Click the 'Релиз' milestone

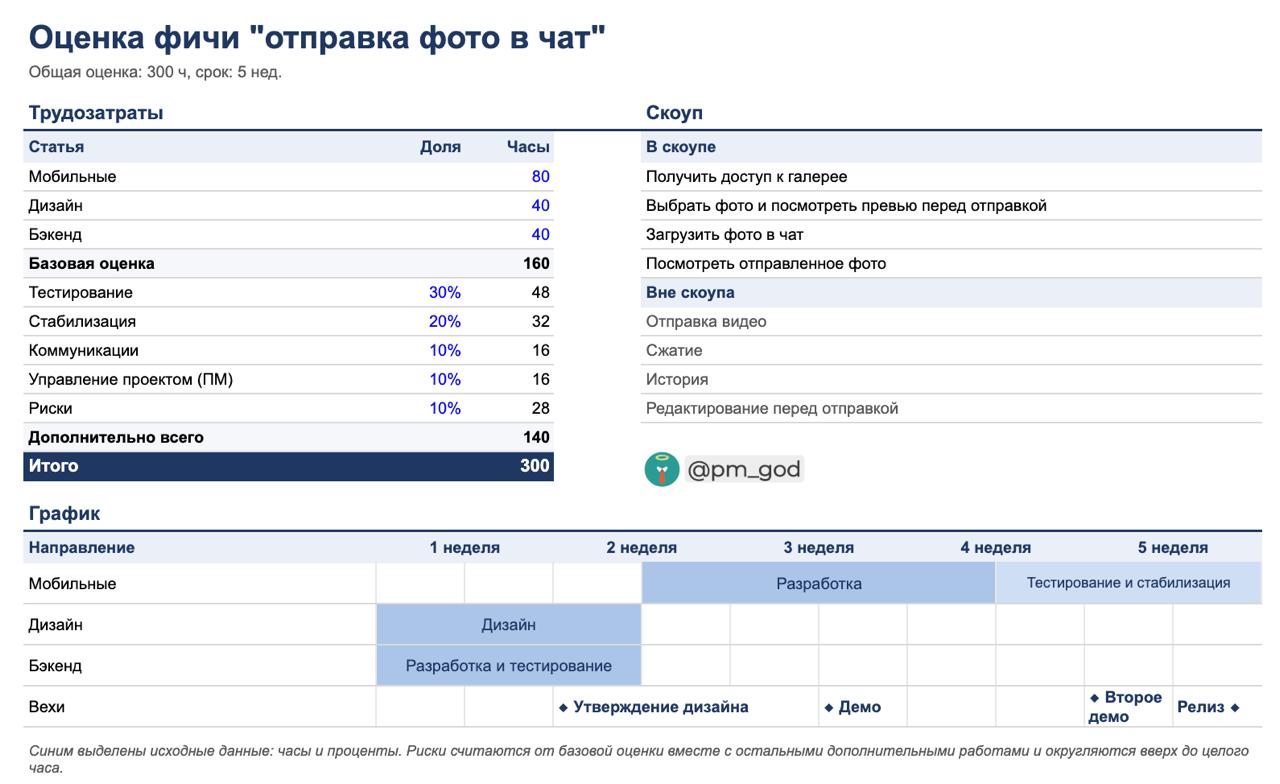pos(1208,707)
